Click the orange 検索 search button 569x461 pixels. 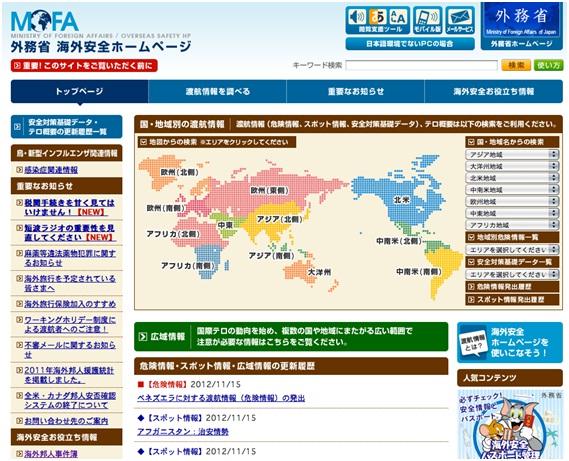pos(516,65)
